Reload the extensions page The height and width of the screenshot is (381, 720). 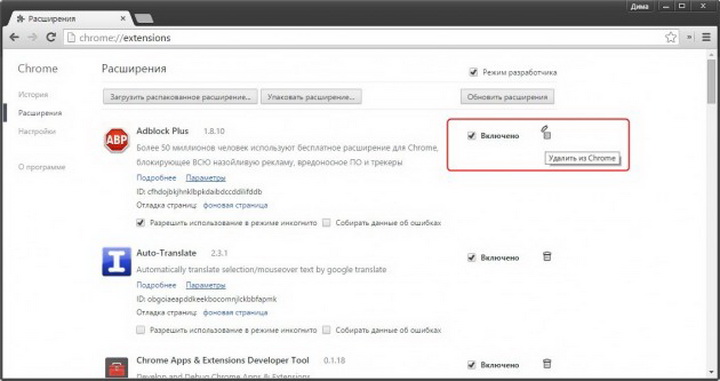51,38
